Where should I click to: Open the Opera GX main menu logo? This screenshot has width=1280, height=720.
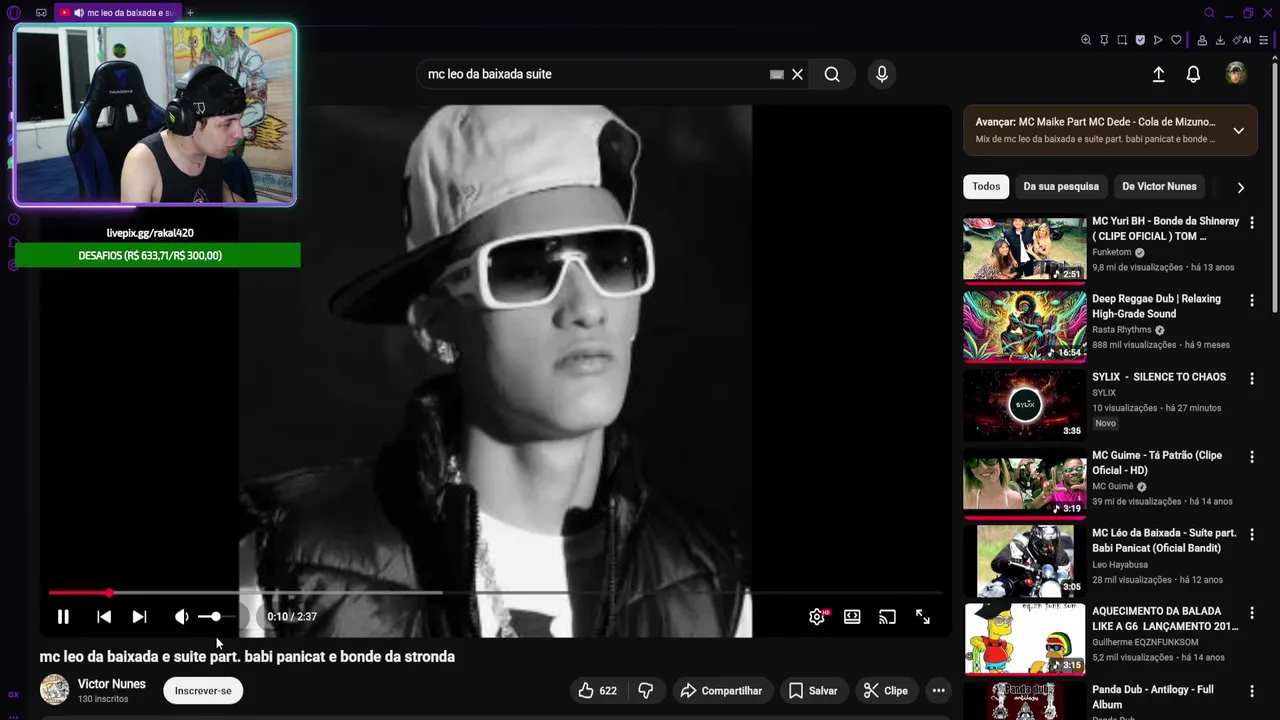click(x=13, y=13)
